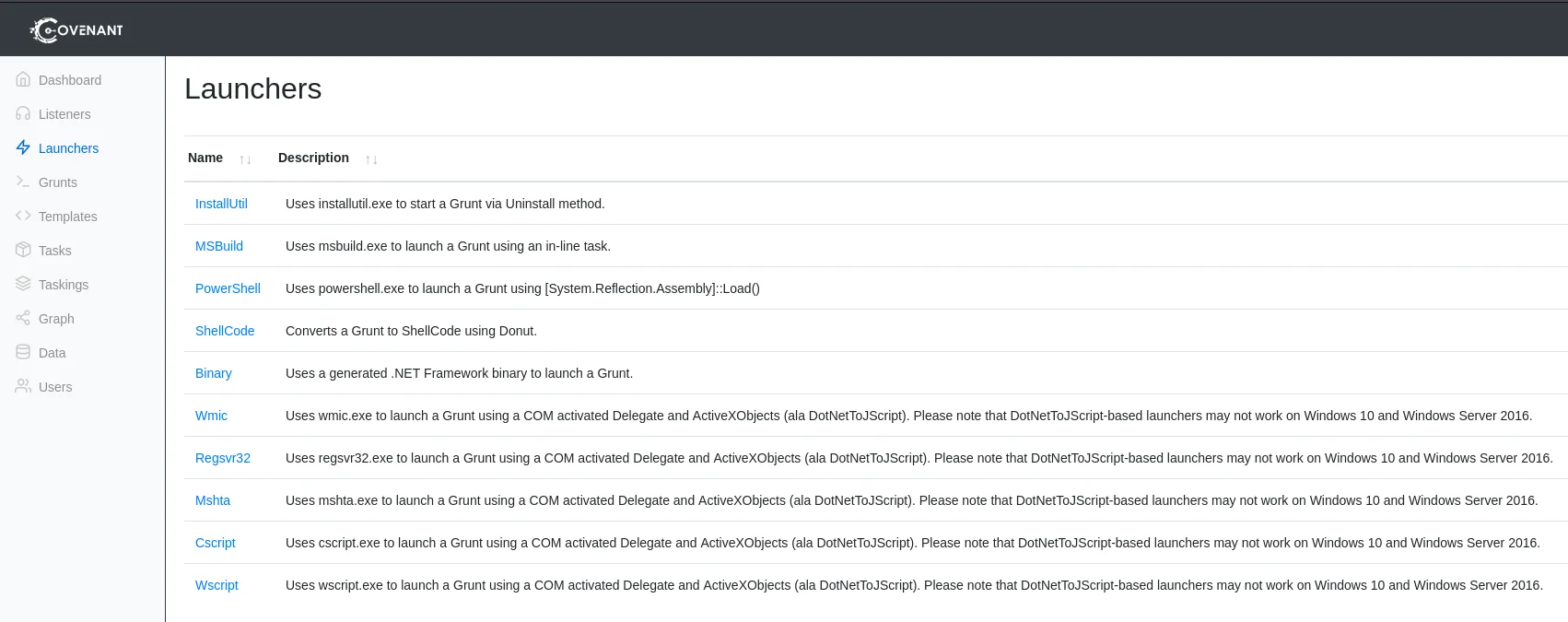This screenshot has width=1568, height=622.
Task: Click the wscript.exe description text
Action: 914,585
